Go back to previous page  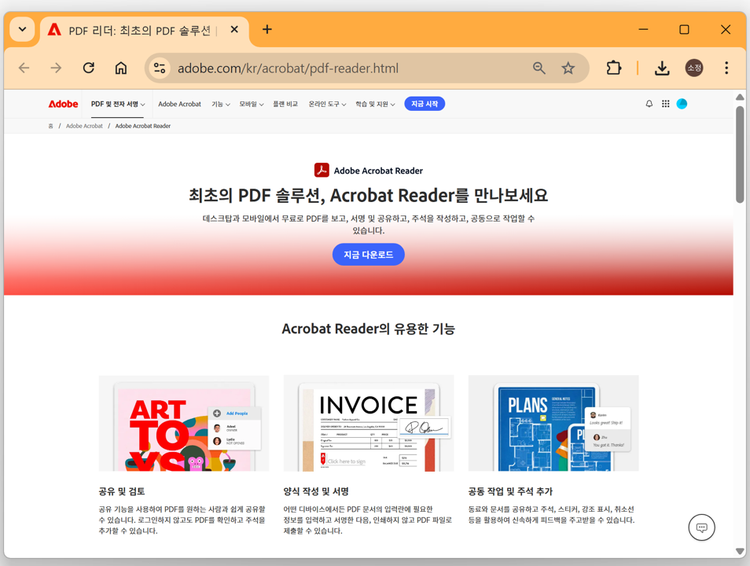click(x=24, y=68)
